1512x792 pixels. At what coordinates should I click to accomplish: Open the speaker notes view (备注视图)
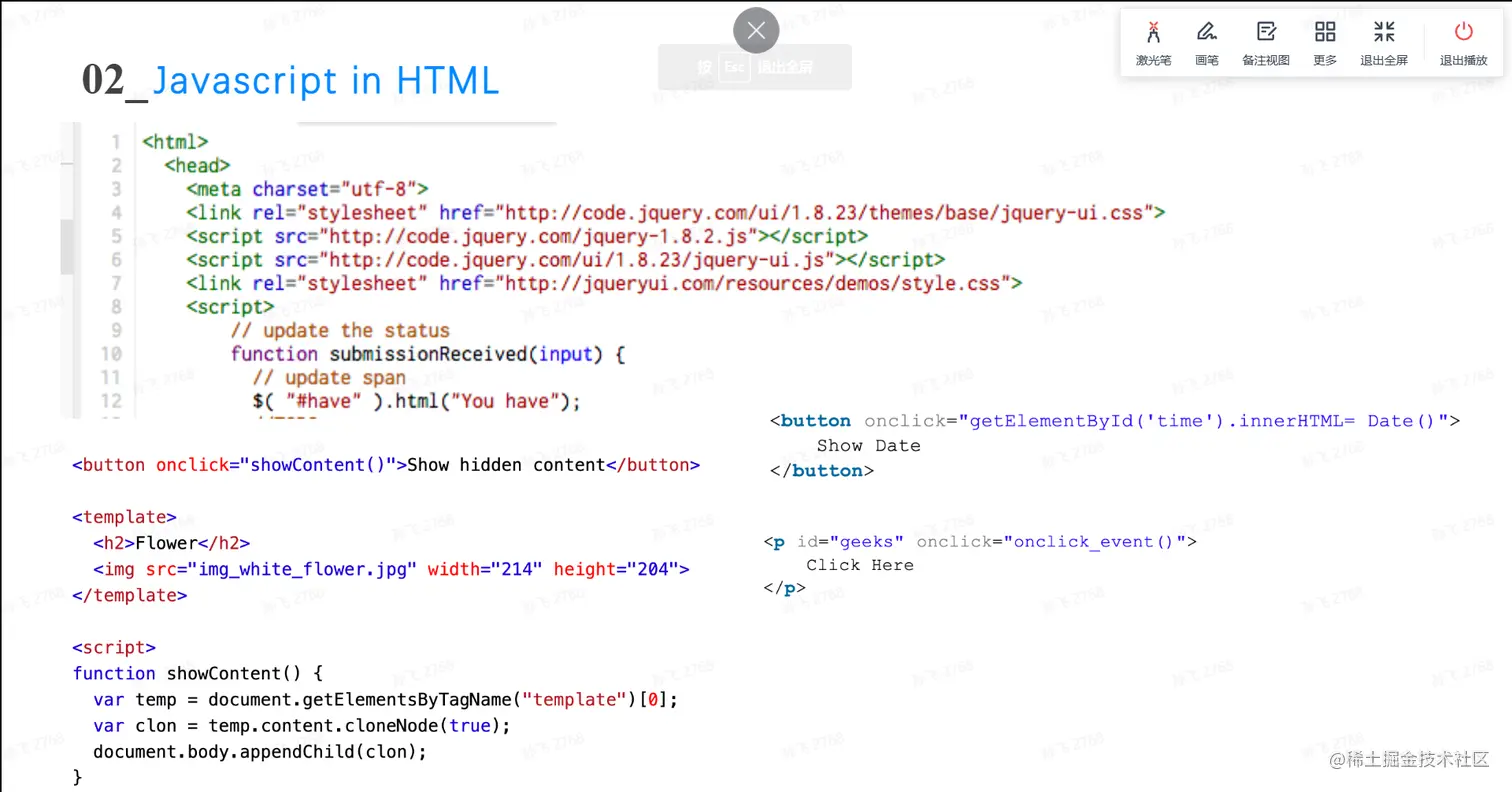point(1266,43)
